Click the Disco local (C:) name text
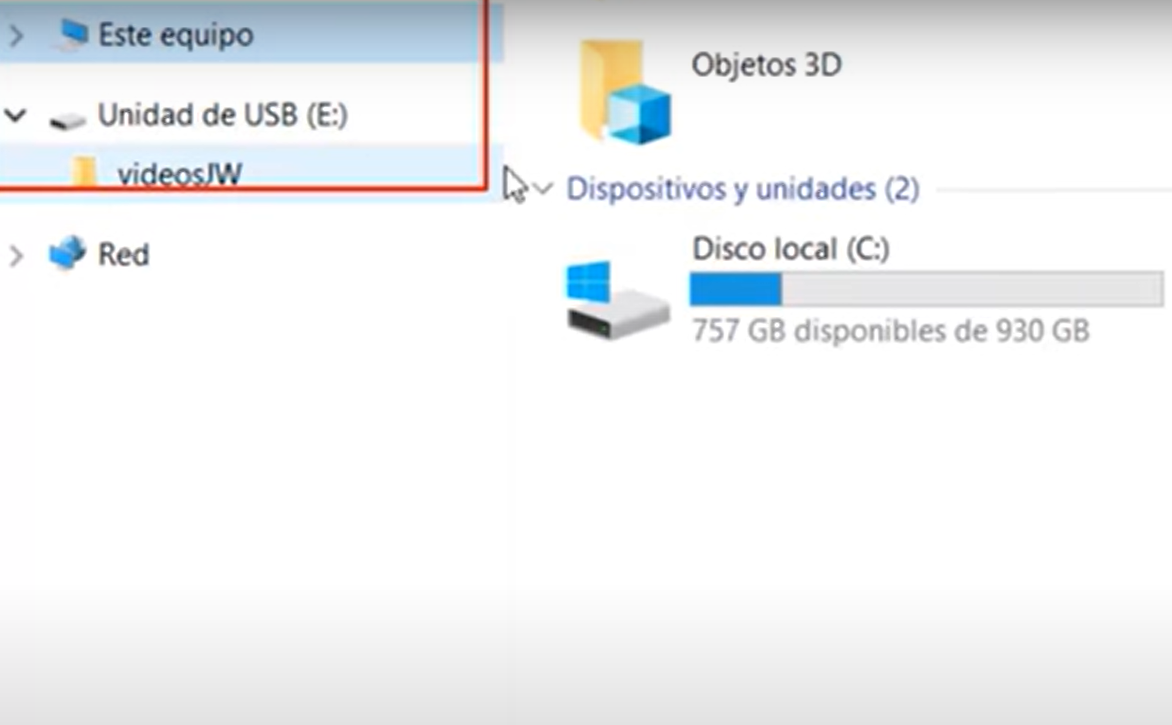This screenshot has width=1172, height=725. click(x=791, y=248)
